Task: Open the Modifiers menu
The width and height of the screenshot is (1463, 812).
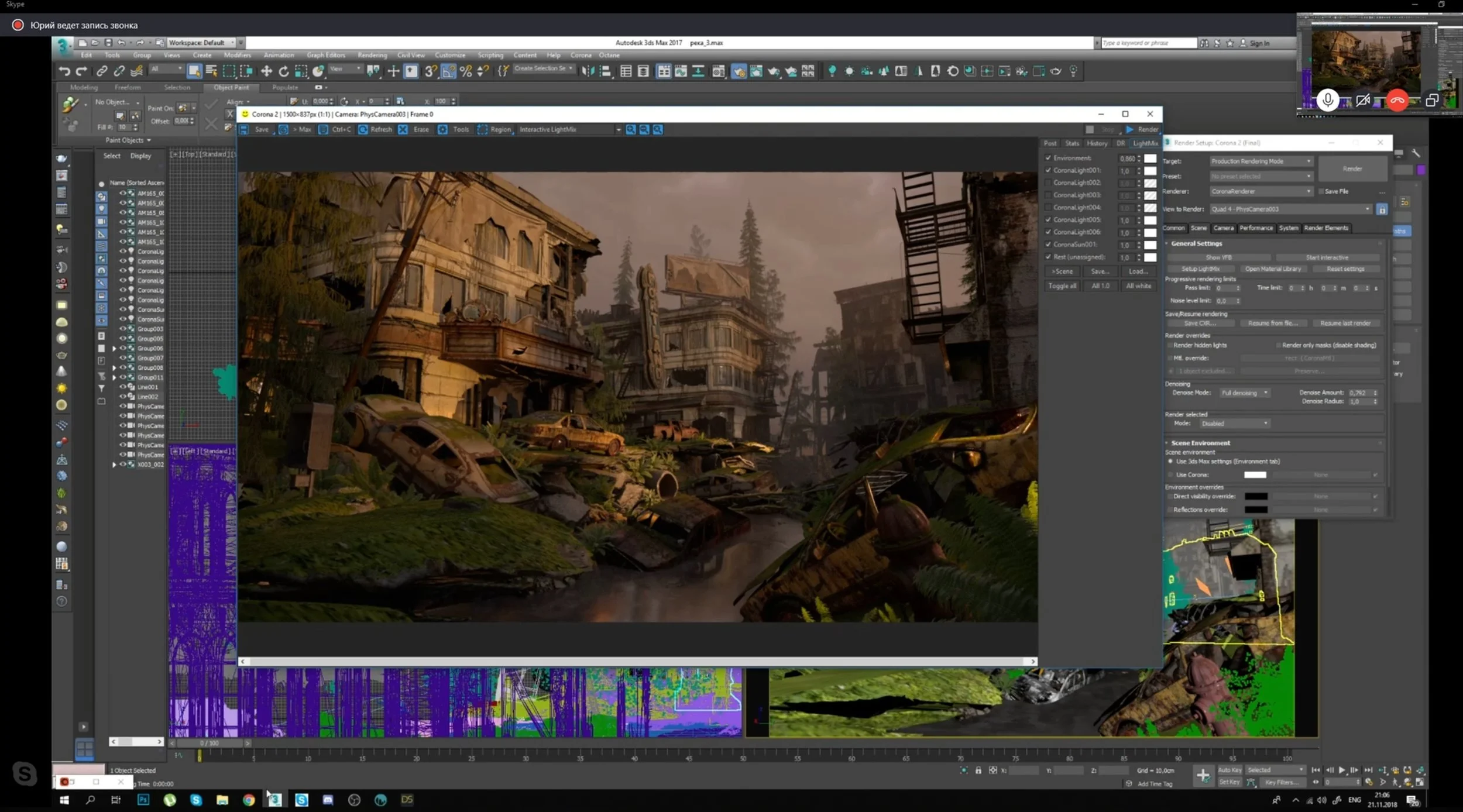Action: click(x=237, y=55)
